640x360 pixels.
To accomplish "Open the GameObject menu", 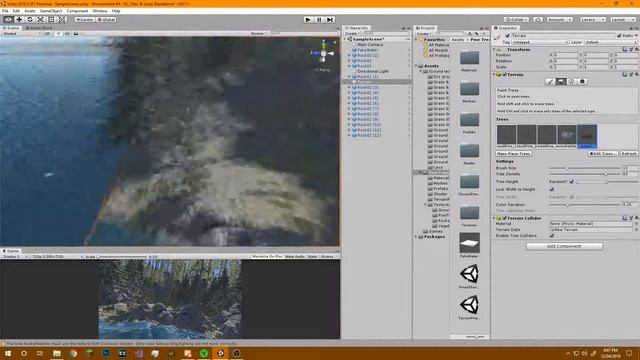I will point(51,11).
